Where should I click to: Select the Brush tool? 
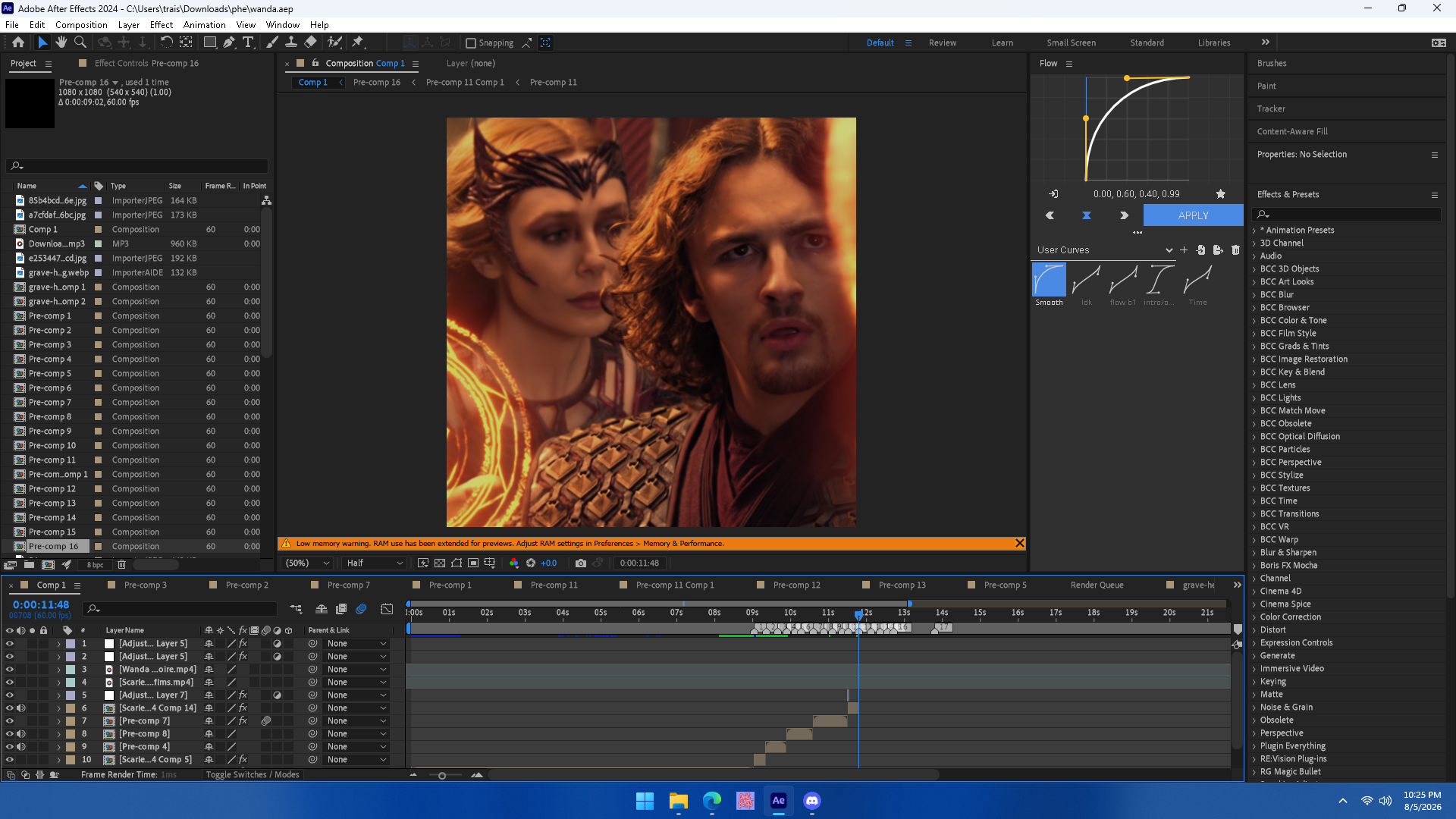[x=272, y=42]
